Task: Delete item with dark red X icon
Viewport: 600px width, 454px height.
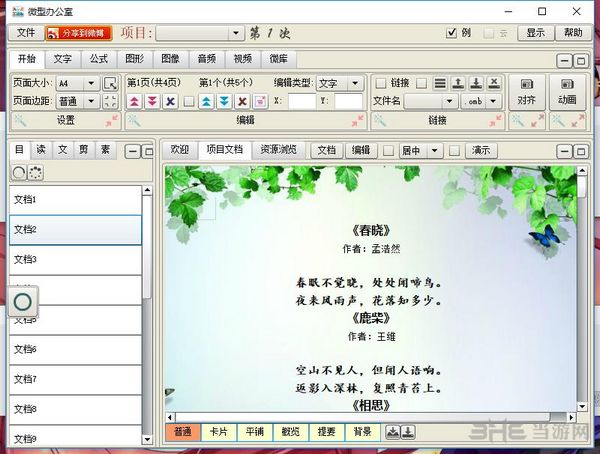Action: pos(242,101)
